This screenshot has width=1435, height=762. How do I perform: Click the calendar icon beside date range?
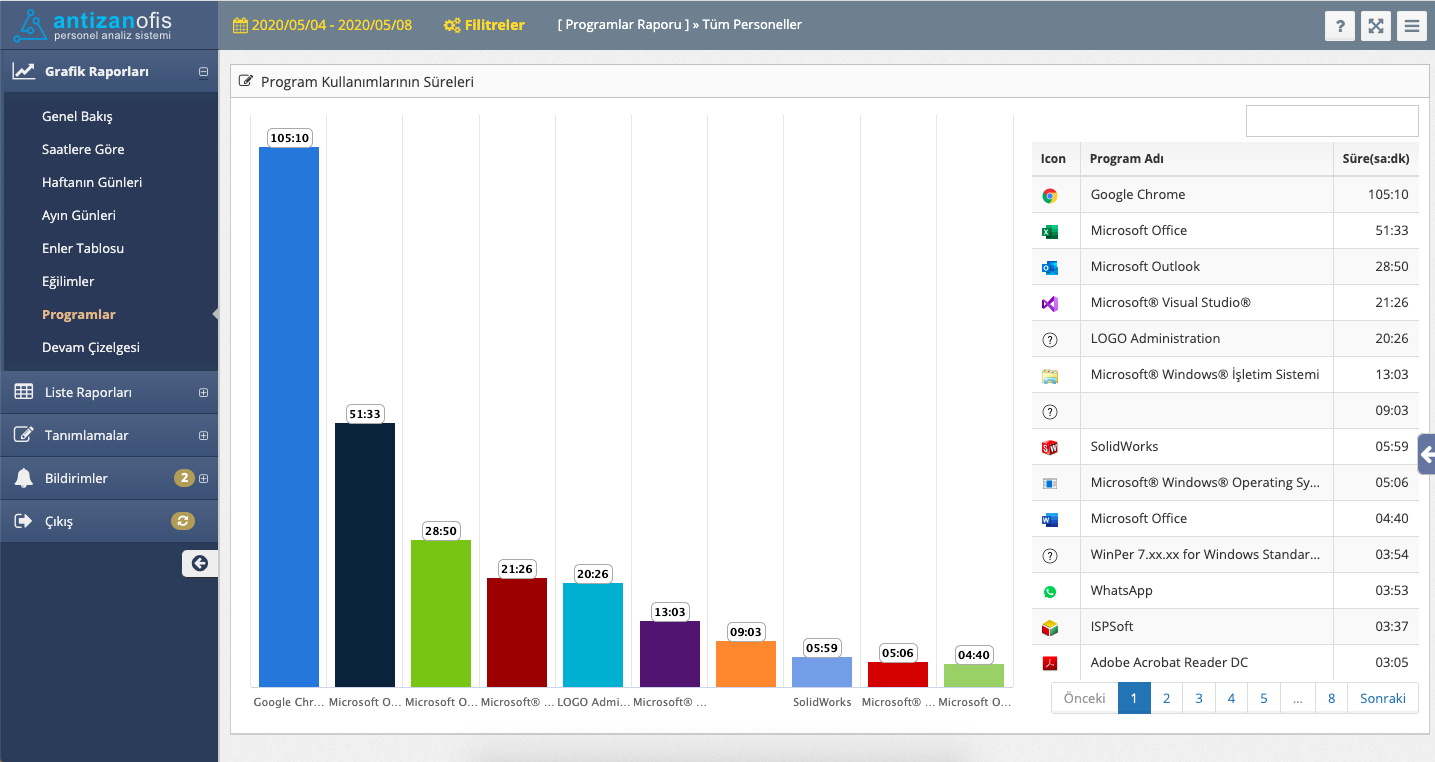(x=240, y=25)
